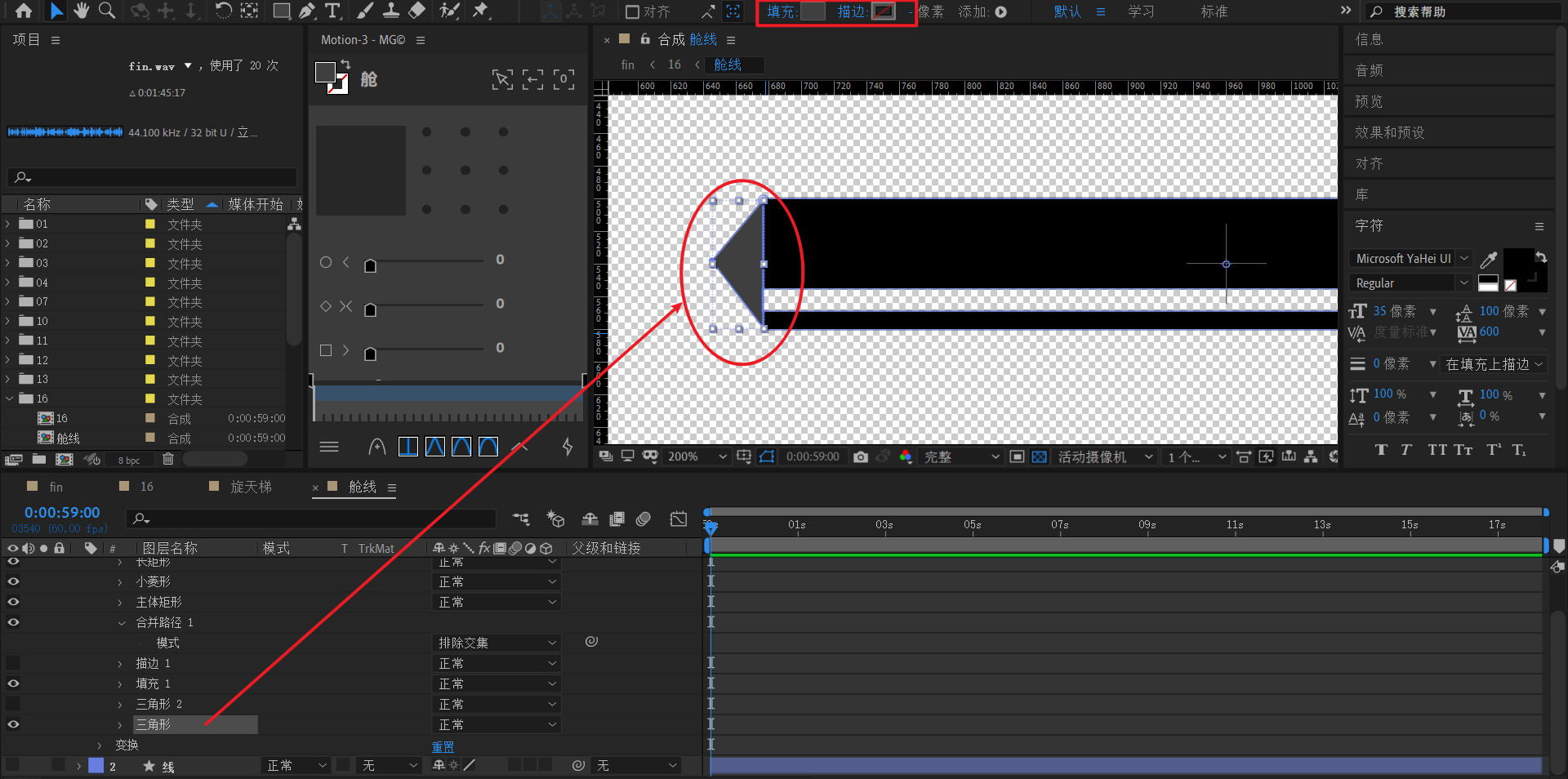
Task: Toggle mask and shape path visibility icon
Action: click(766, 456)
